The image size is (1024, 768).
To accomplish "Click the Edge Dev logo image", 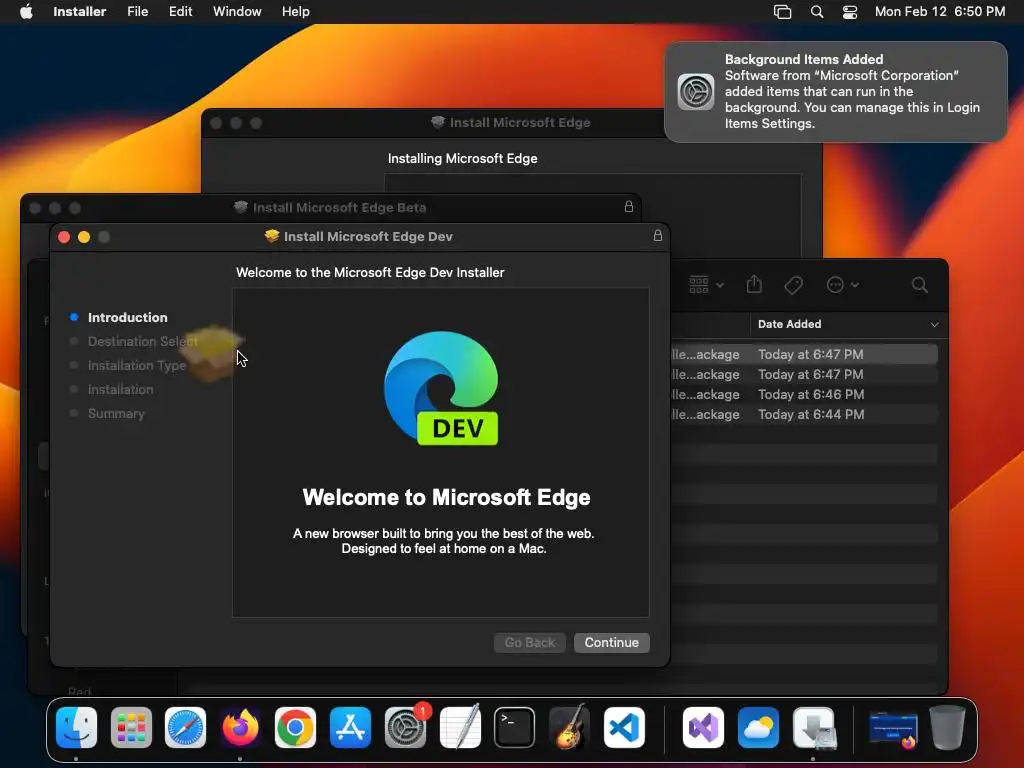I will pos(441,389).
